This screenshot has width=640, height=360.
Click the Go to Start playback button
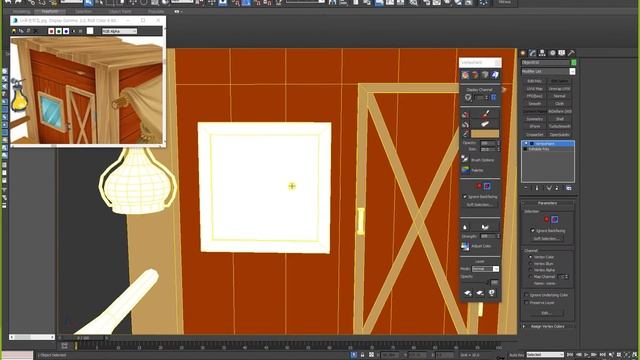[571, 355]
